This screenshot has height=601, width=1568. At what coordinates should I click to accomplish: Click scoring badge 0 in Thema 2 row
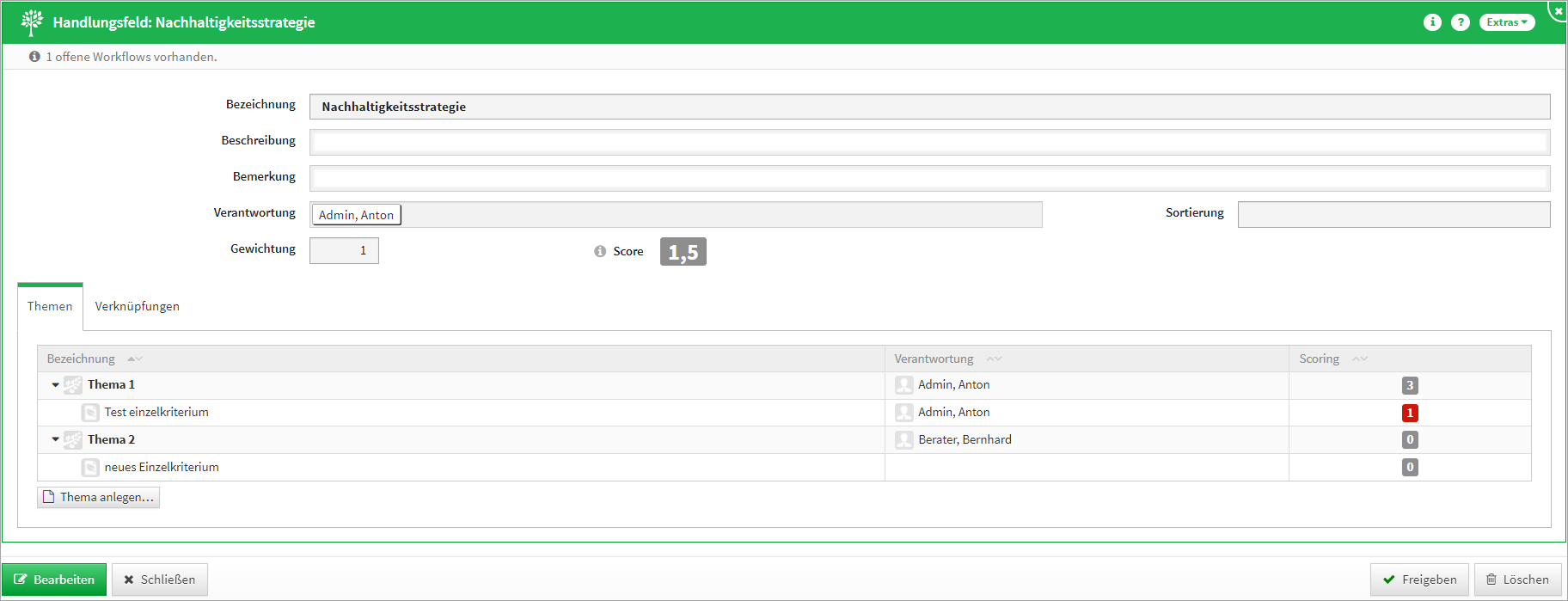(x=1410, y=440)
